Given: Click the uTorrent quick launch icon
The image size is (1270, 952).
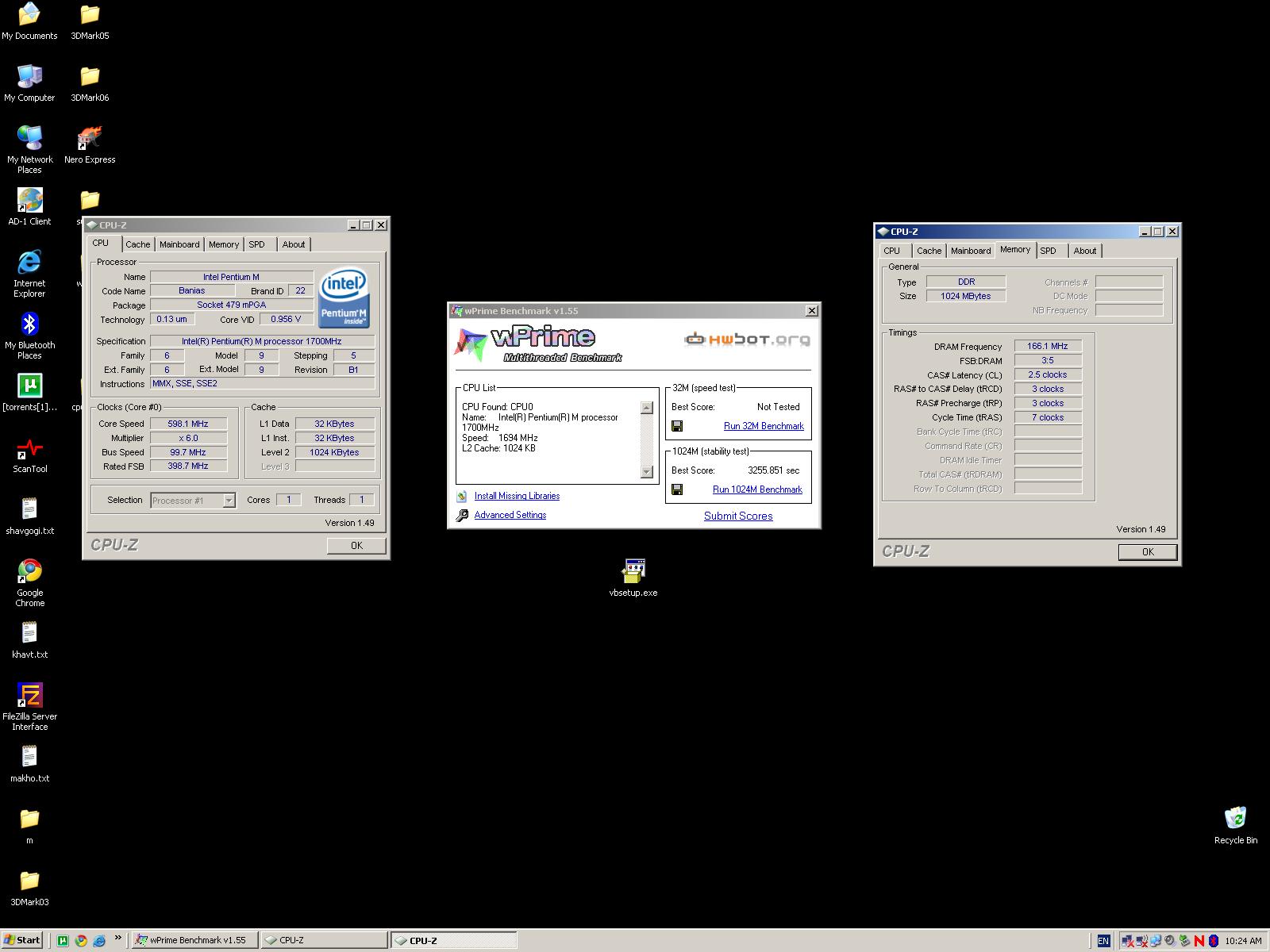Looking at the screenshot, I should (63, 941).
